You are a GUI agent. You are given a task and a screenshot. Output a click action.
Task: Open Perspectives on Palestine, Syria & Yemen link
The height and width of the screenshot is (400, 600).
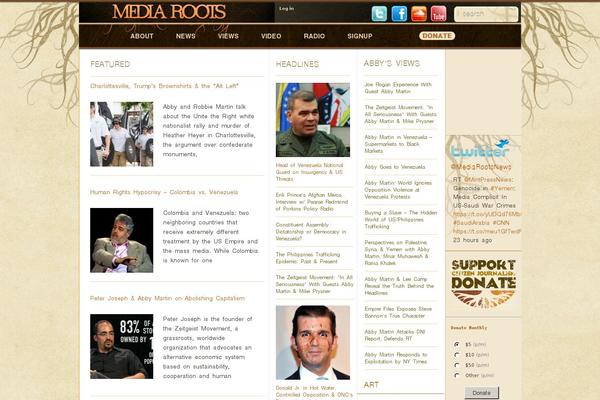point(397,253)
